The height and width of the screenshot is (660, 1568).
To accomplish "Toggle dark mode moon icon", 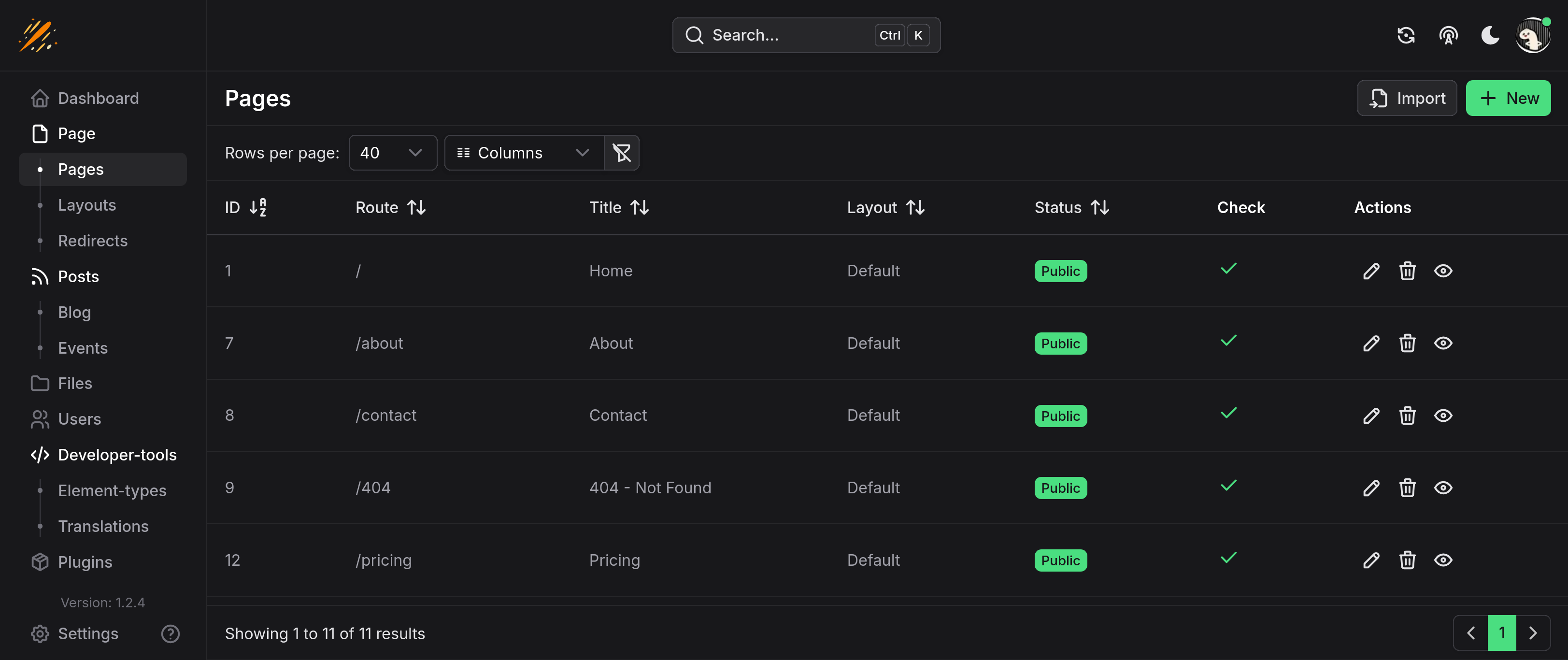I will point(1489,35).
